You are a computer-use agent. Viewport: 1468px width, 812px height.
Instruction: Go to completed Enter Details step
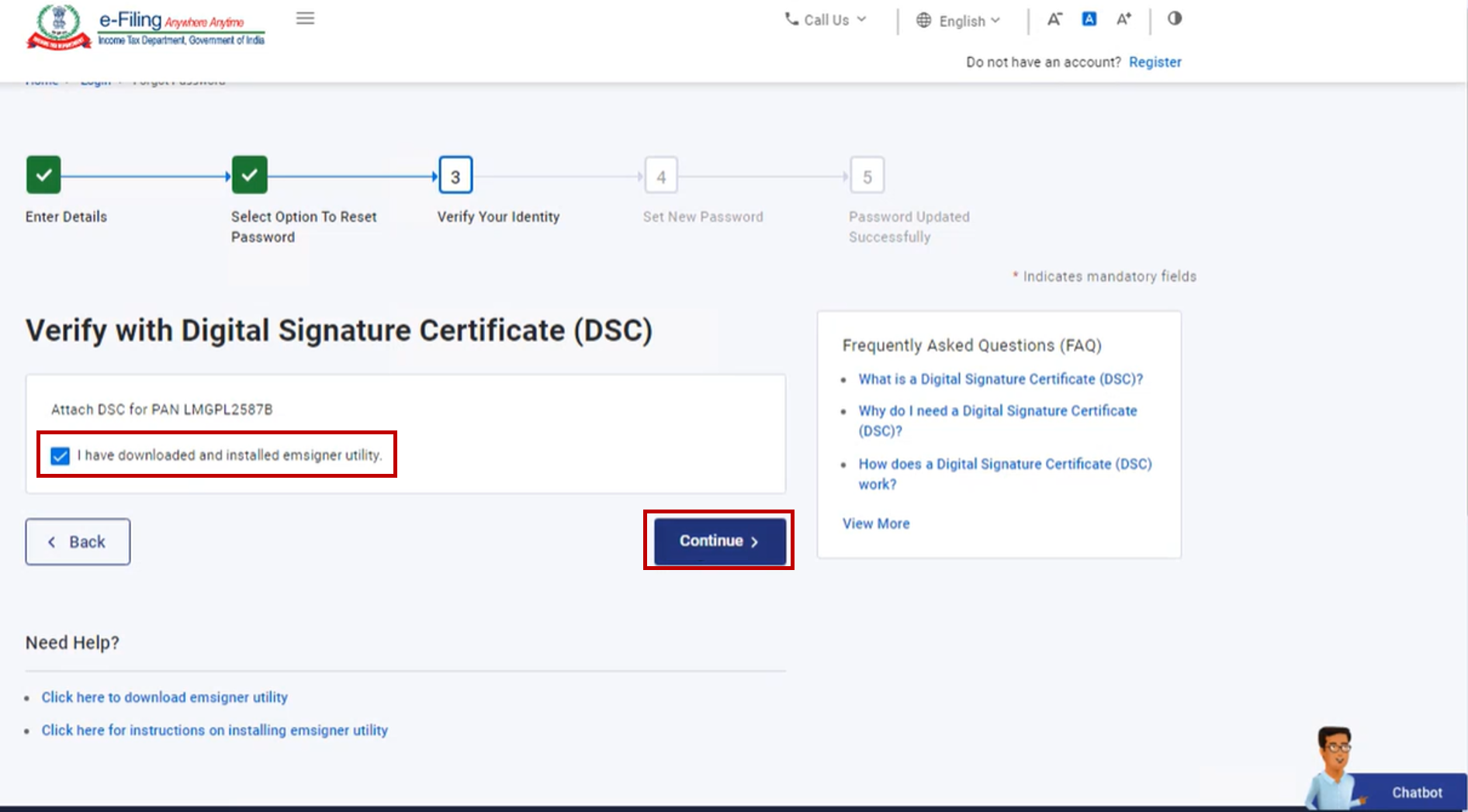[43, 175]
